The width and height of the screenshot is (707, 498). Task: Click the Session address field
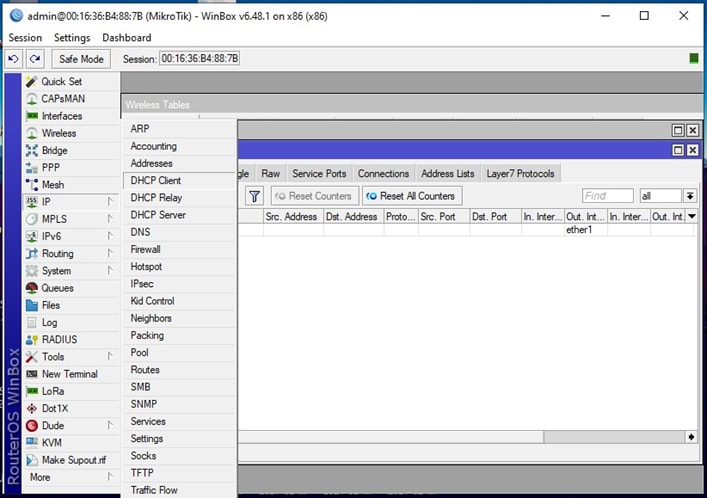click(x=199, y=59)
